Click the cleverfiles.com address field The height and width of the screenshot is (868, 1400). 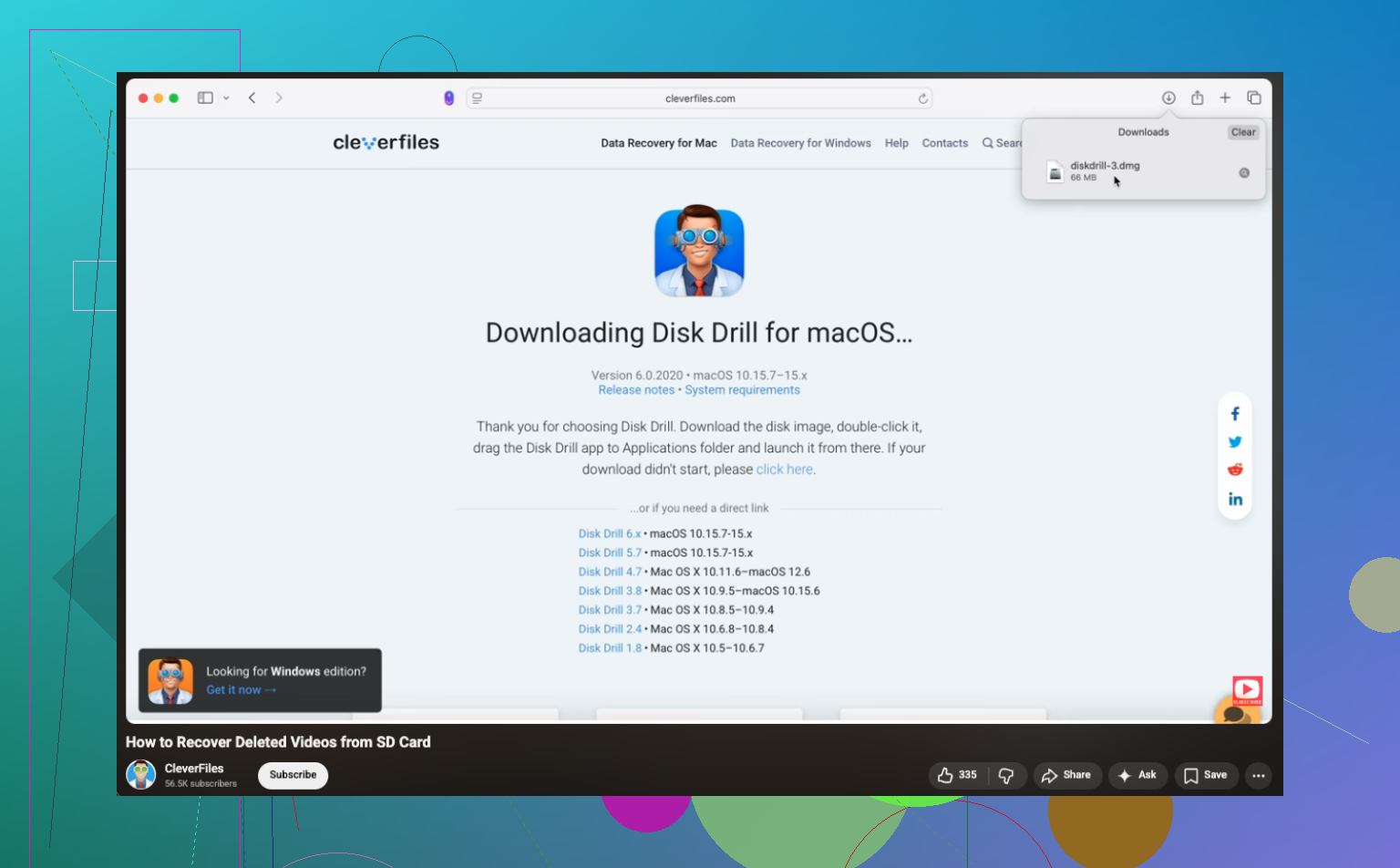coord(699,98)
